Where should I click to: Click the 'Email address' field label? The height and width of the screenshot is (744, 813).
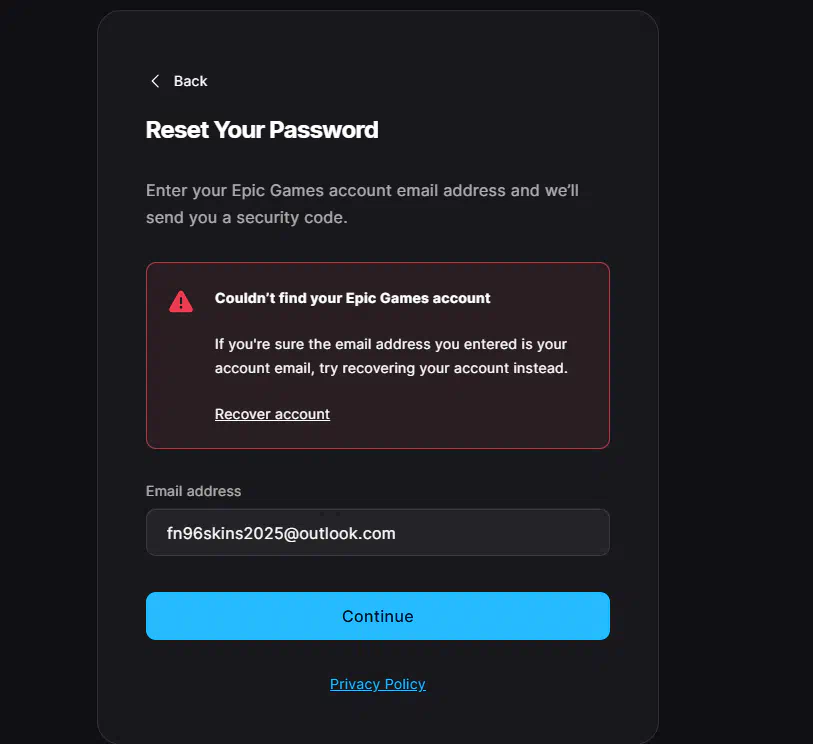coord(193,491)
